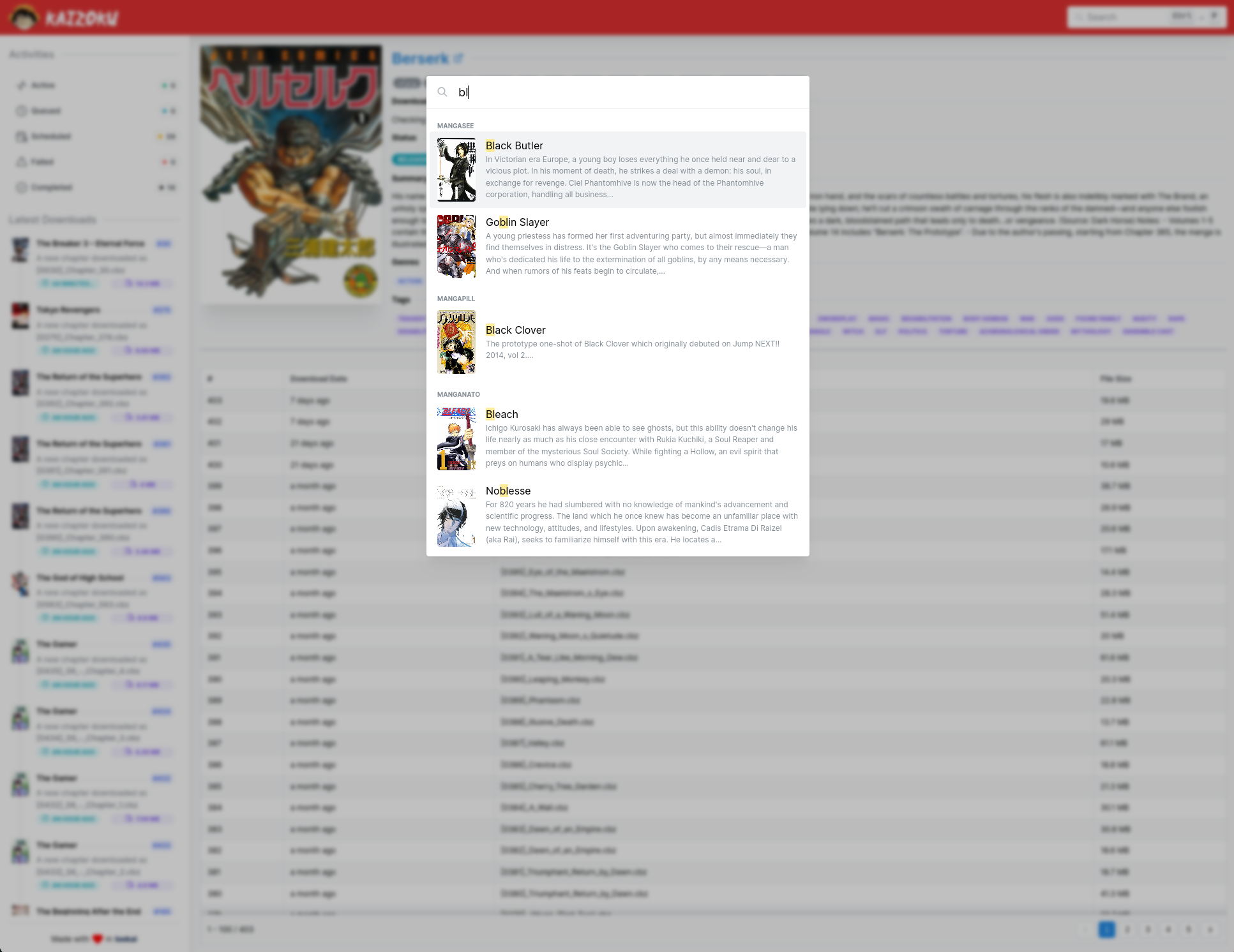Click the Goblin Slayer cover thumbnail
This screenshot has width=1234, height=952.
[x=456, y=246]
